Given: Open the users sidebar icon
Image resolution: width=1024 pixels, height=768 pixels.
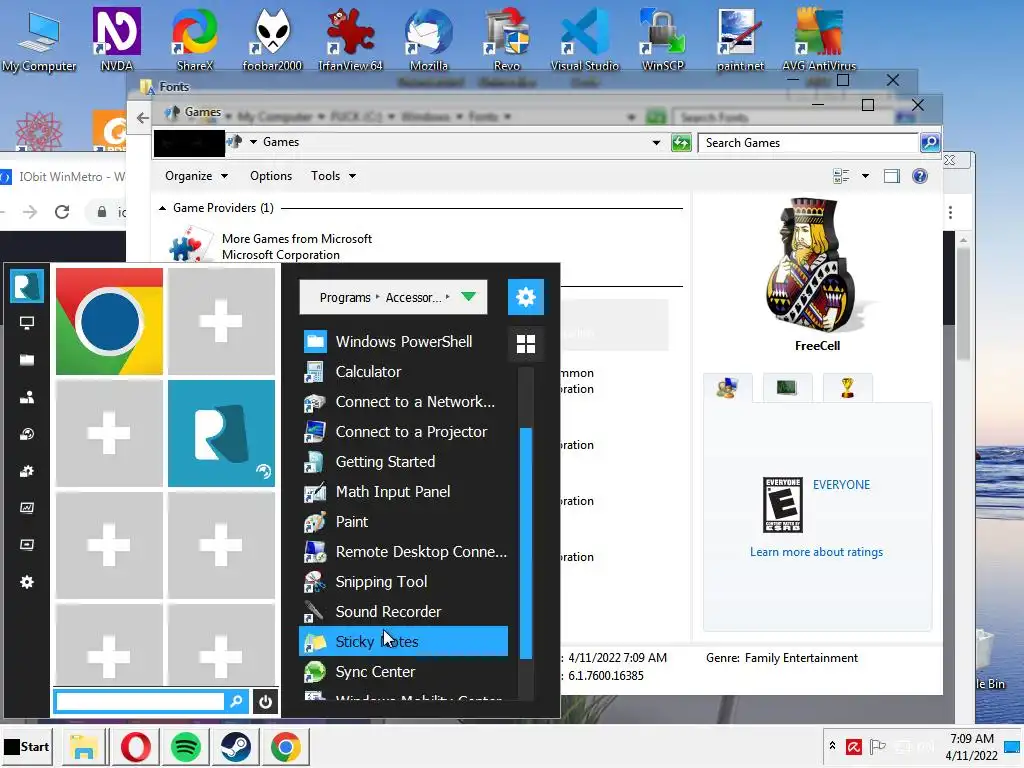Looking at the screenshot, I should point(27,397).
